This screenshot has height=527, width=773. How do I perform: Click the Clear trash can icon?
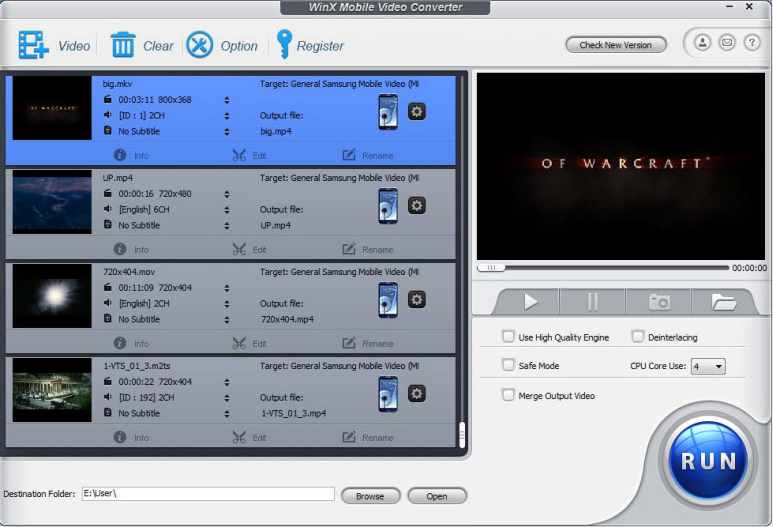[x=123, y=45]
